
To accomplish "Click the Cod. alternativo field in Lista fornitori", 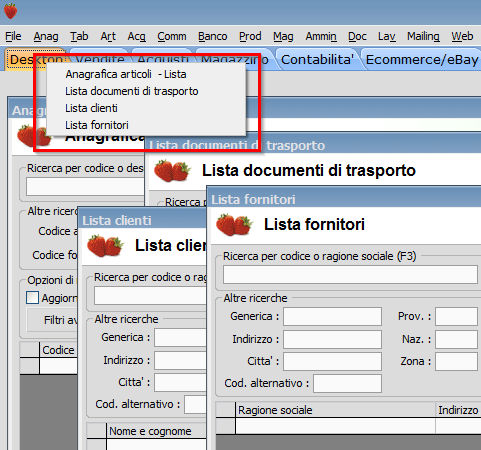I will [347, 383].
